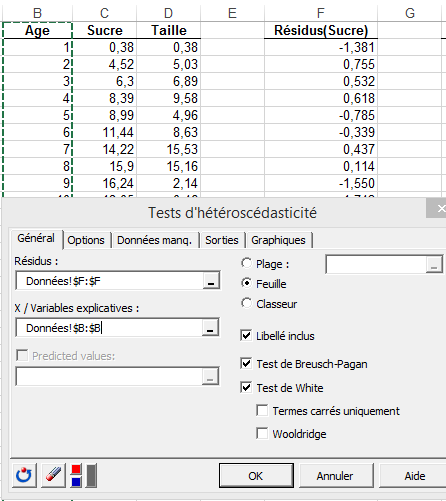Select column B header
The width and height of the screenshot is (446, 501).
38,13
